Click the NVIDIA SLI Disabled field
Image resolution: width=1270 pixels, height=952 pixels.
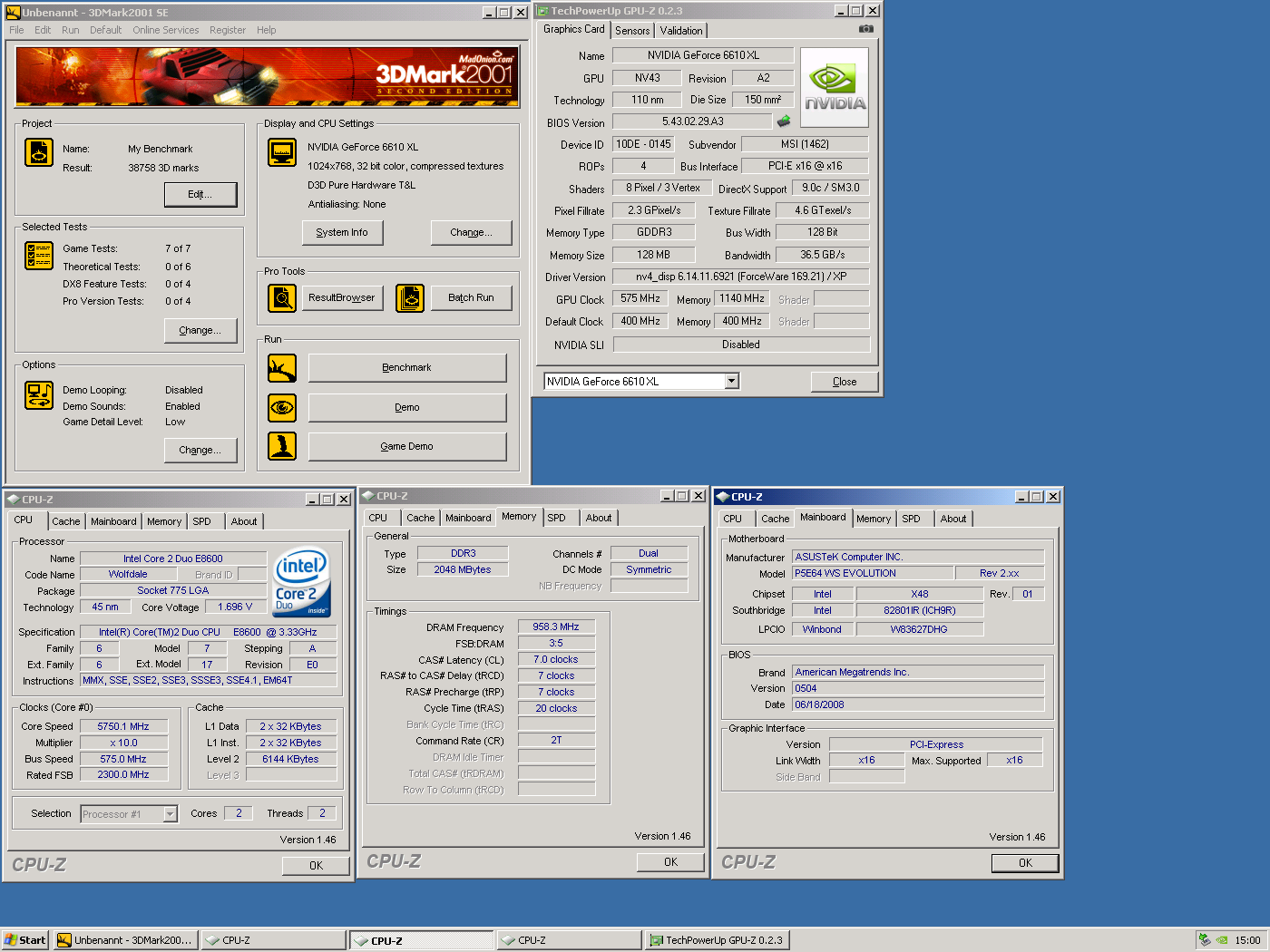coord(741,345)
